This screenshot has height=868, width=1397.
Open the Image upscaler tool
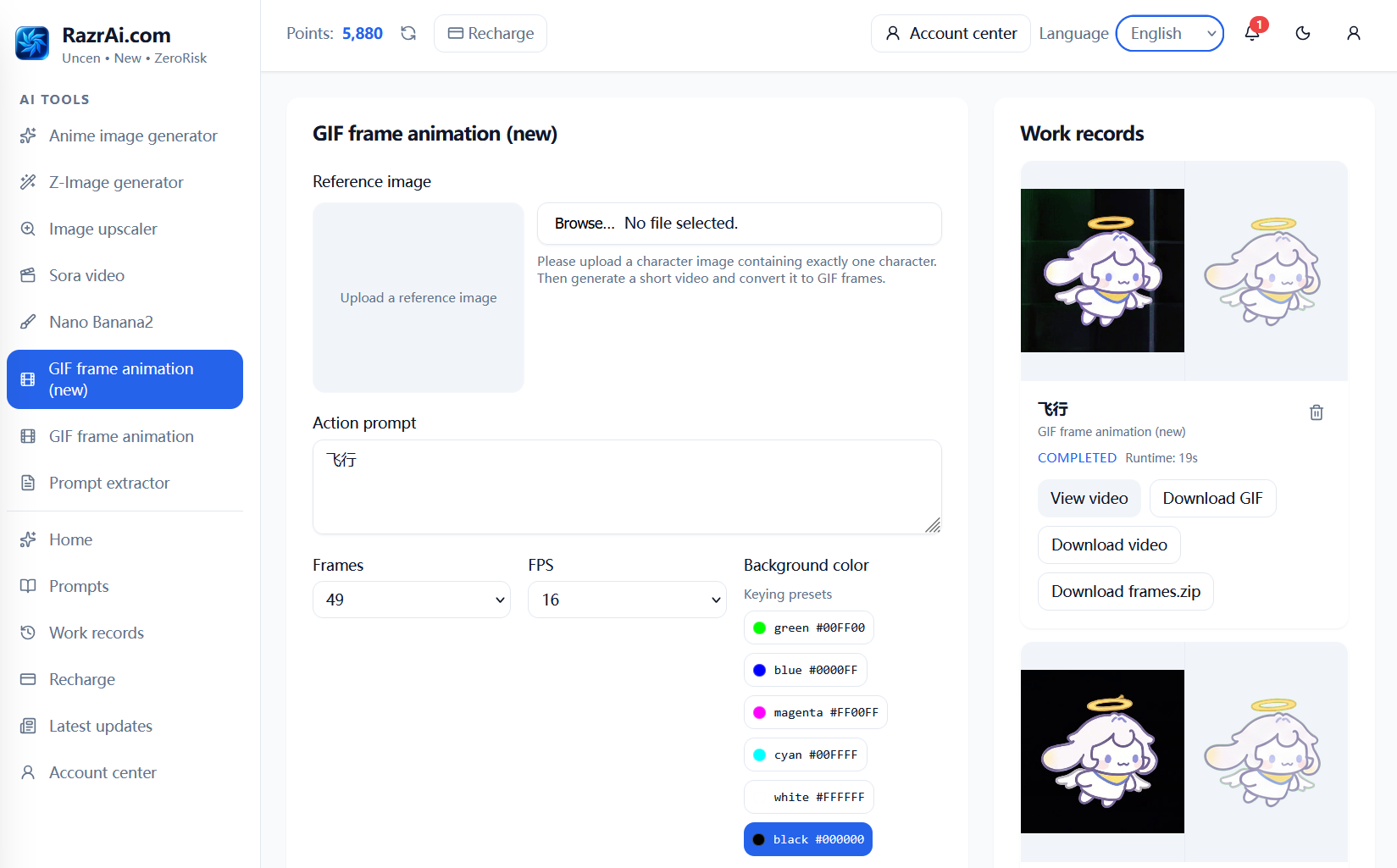point(103,229)
